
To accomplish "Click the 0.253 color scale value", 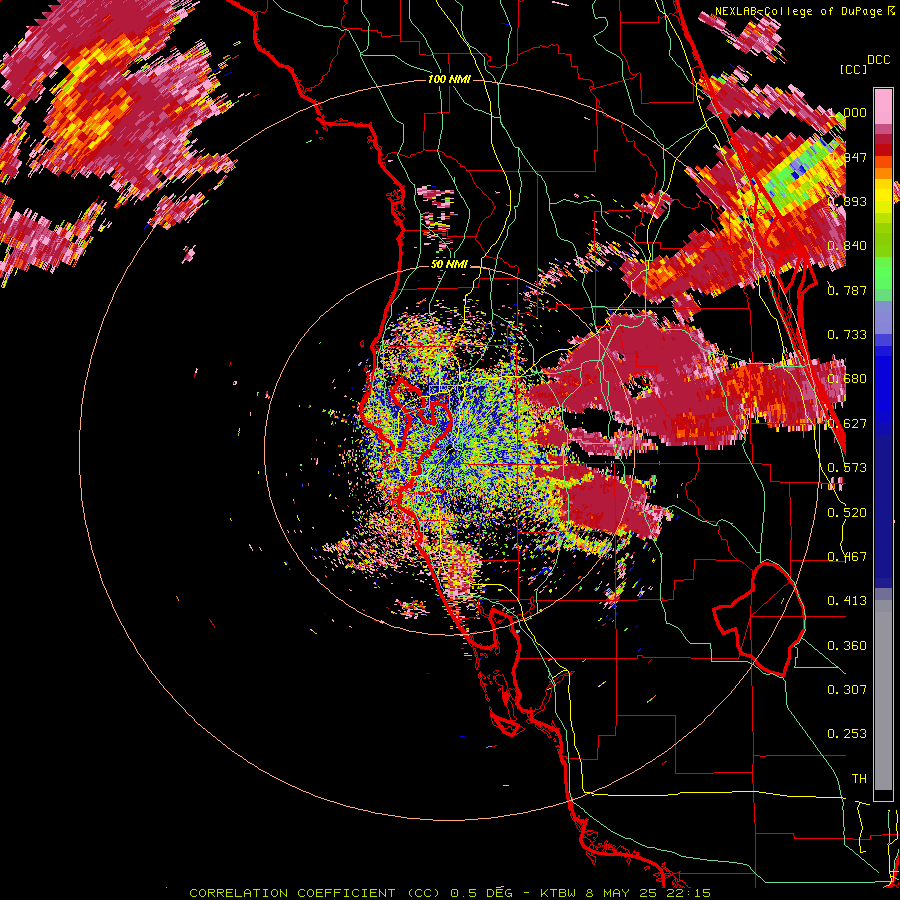I will [x=847, y=734].
